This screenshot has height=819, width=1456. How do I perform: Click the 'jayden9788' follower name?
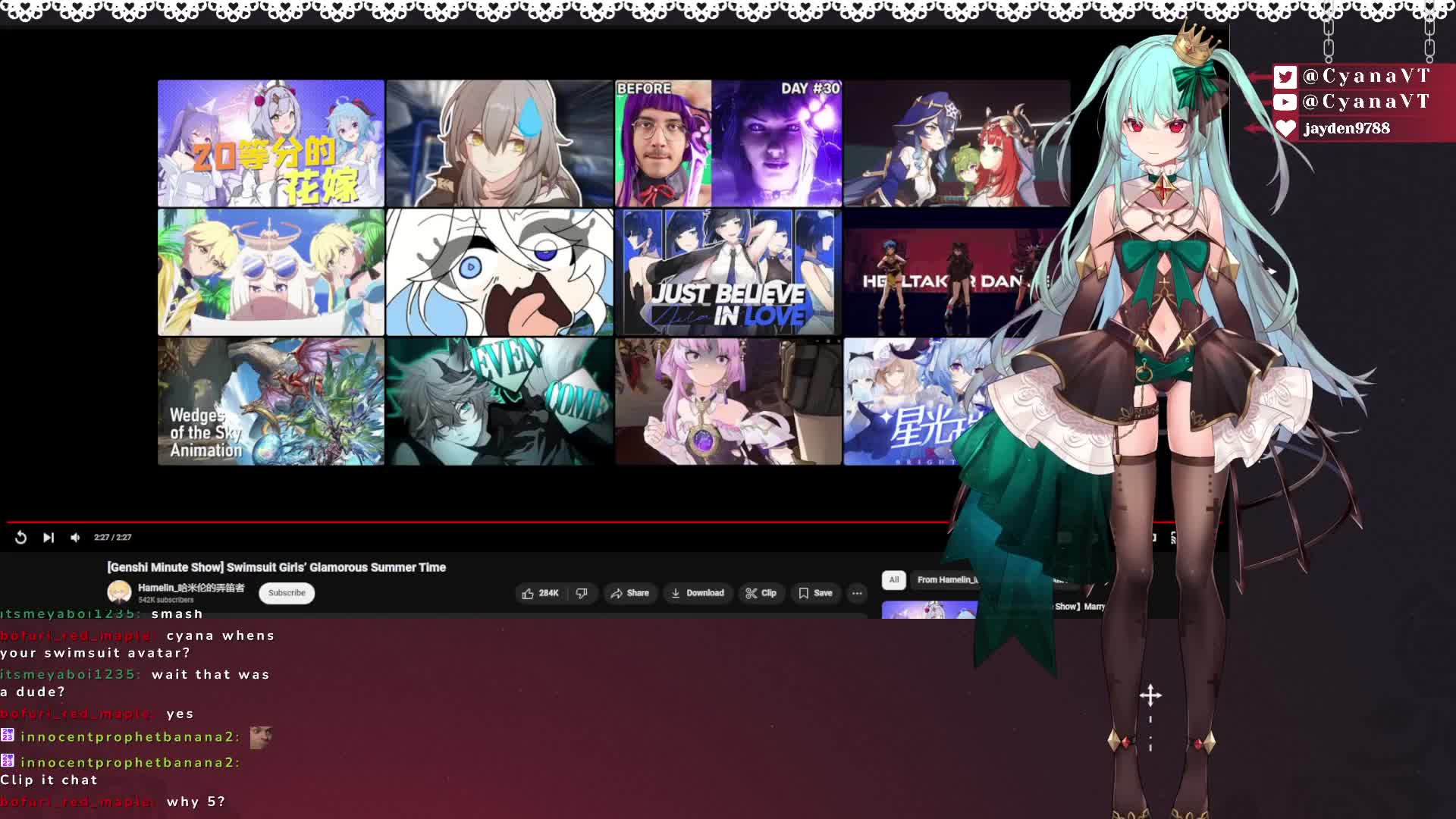tap(1347, 128)
